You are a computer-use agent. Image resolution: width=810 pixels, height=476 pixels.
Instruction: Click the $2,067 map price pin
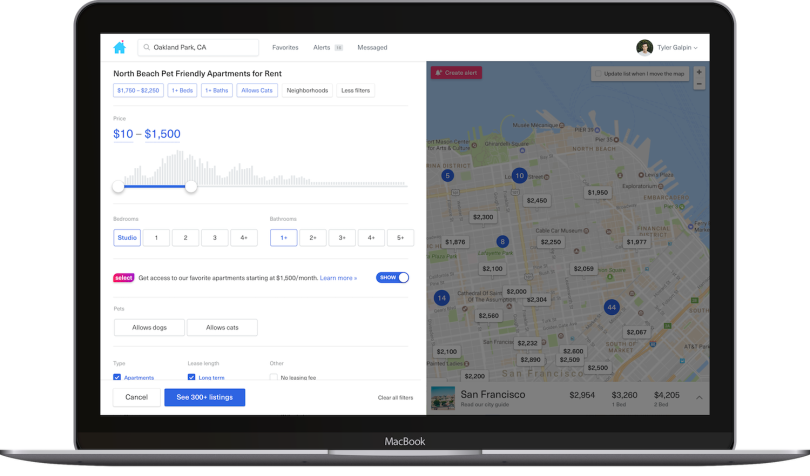[x=636, y=332]
